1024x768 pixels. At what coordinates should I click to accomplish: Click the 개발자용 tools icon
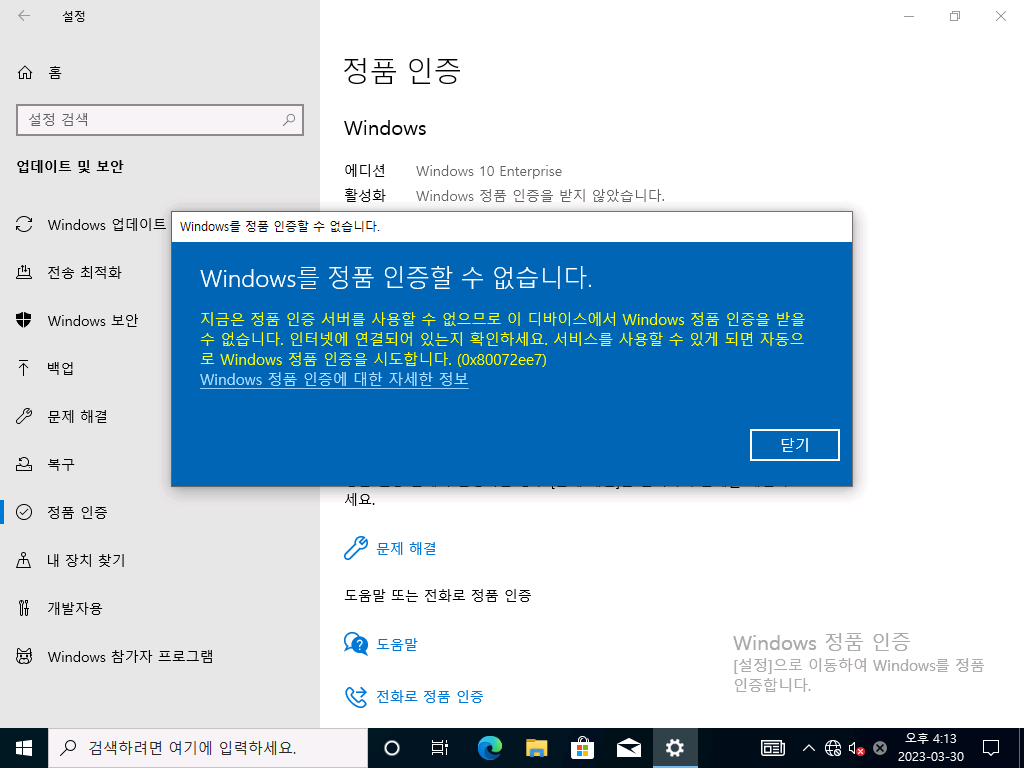[x=24, y=608]
